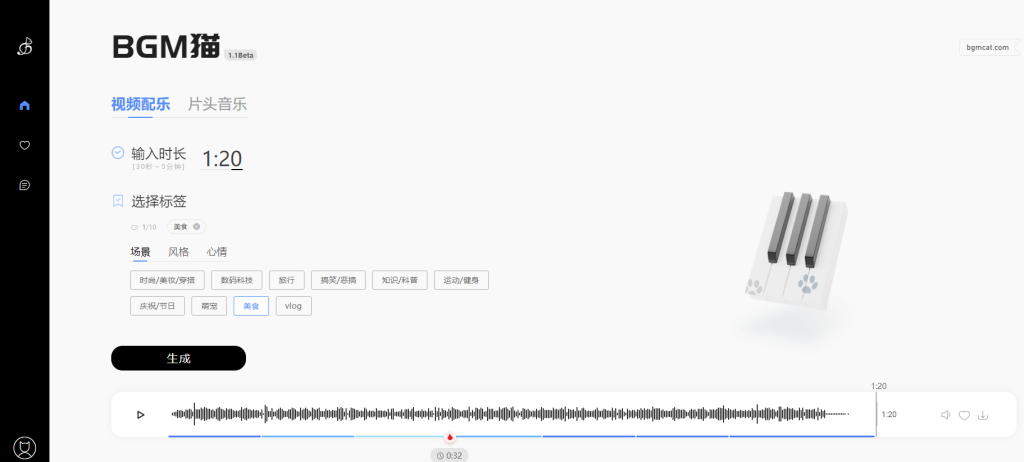Click the BGM猫 title heading
1024x462 pixels.
tap(166, 47)
